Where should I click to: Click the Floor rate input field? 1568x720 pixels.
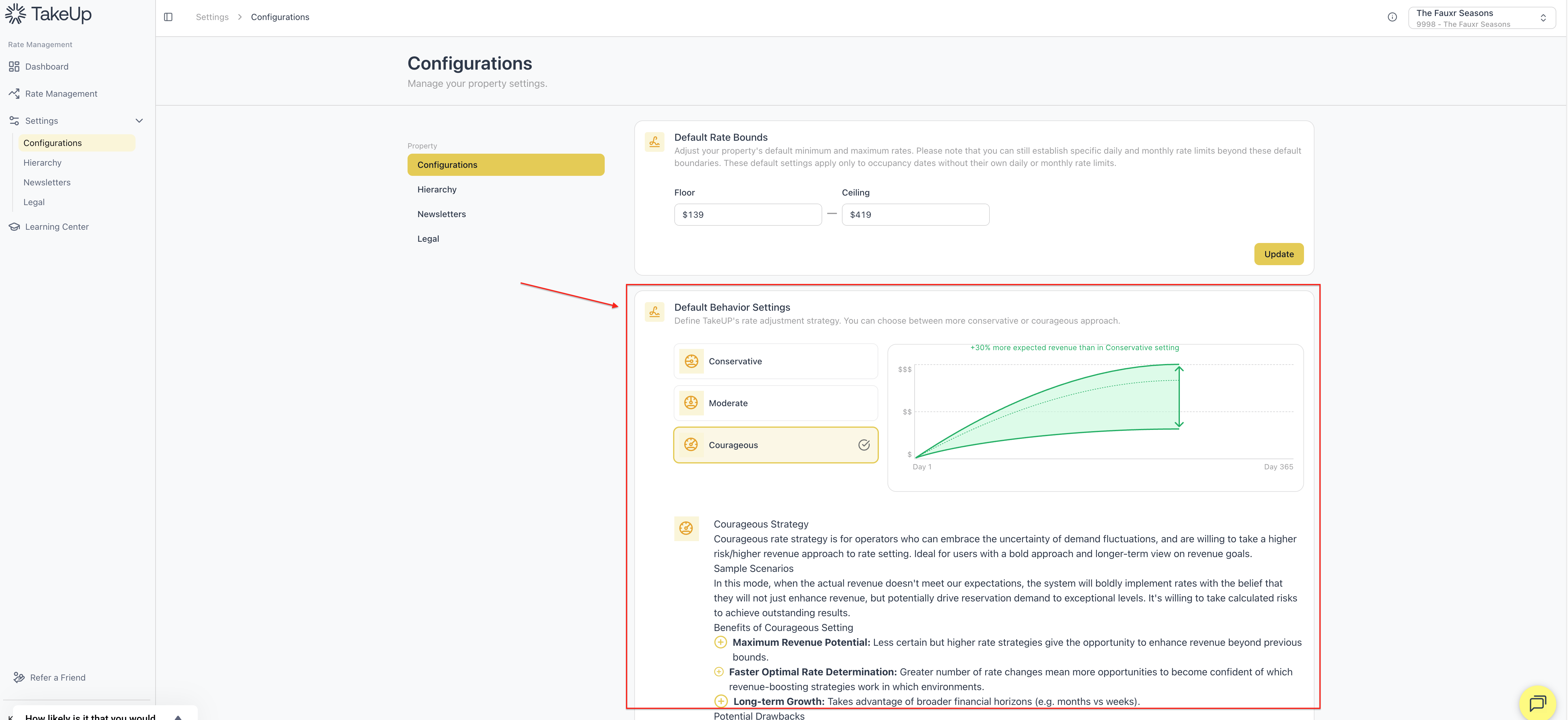point(747,214)
